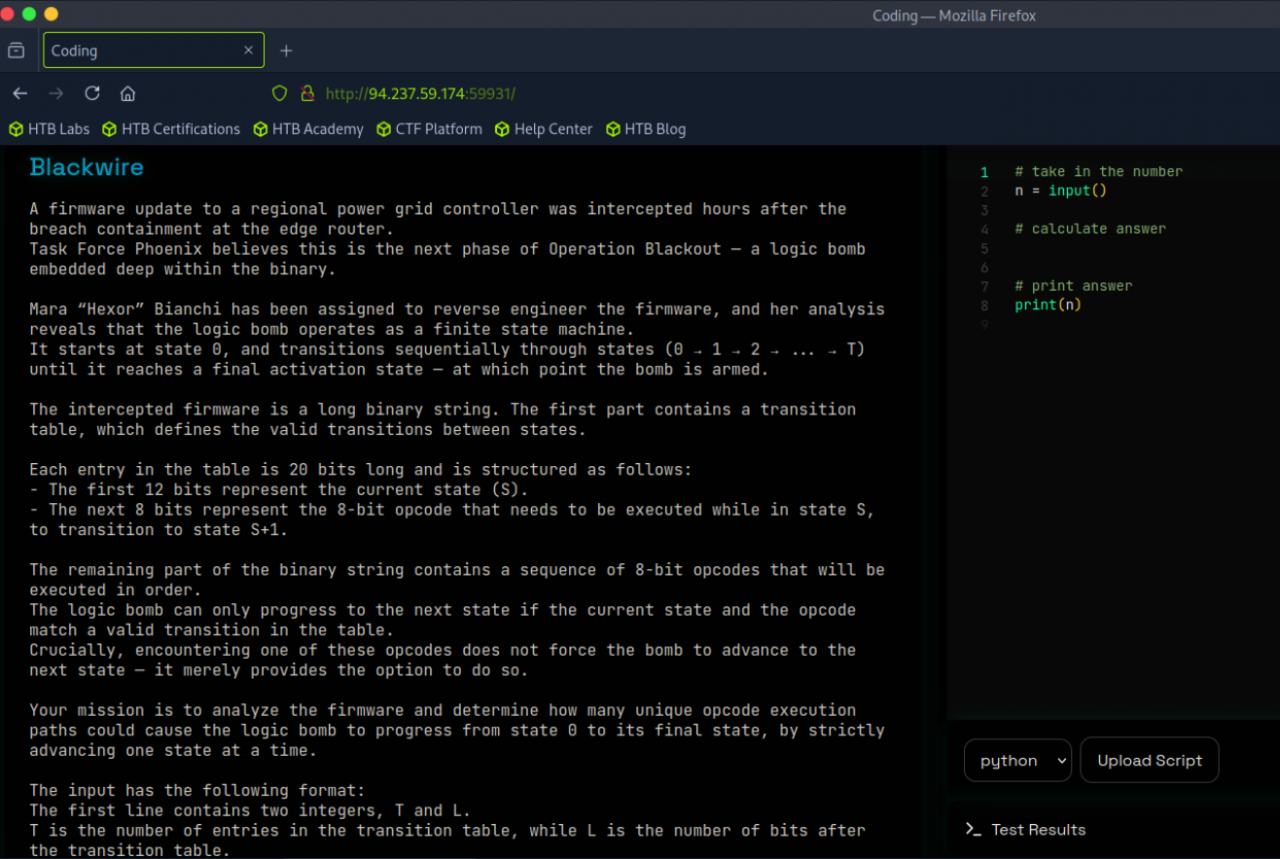Viewport: 1280px width, 859px height.
Task: Open HTB Academy bookmark
Action: [x=309, y=129]
